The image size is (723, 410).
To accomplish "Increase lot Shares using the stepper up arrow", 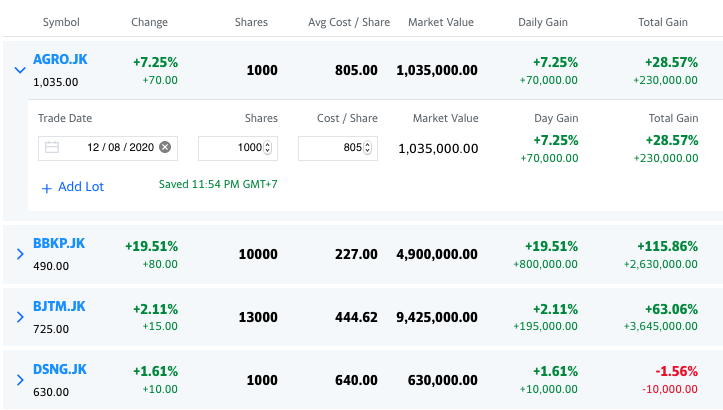I will [x=268, y=144].
